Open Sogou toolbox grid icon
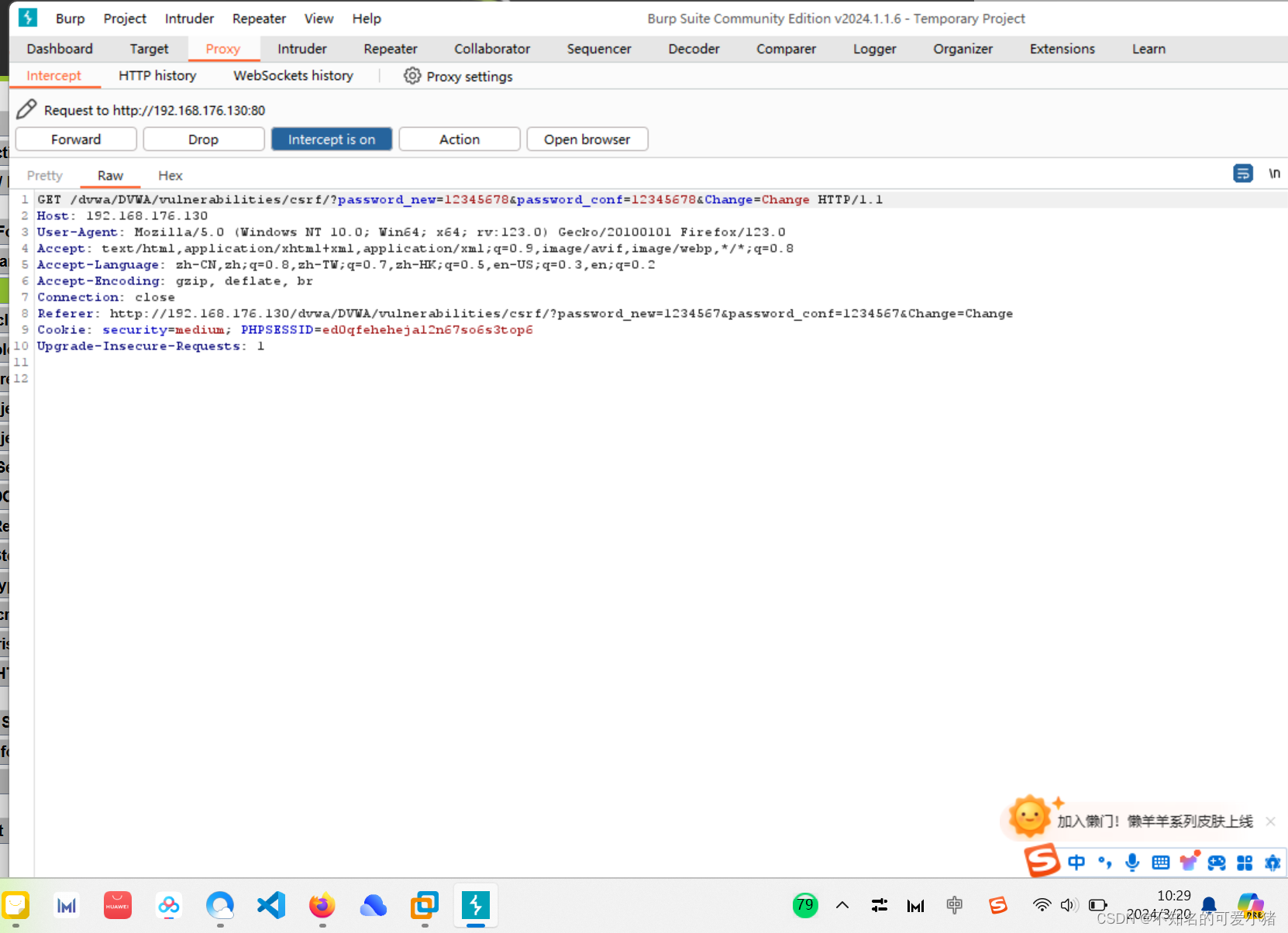 tap(1245, 862)
